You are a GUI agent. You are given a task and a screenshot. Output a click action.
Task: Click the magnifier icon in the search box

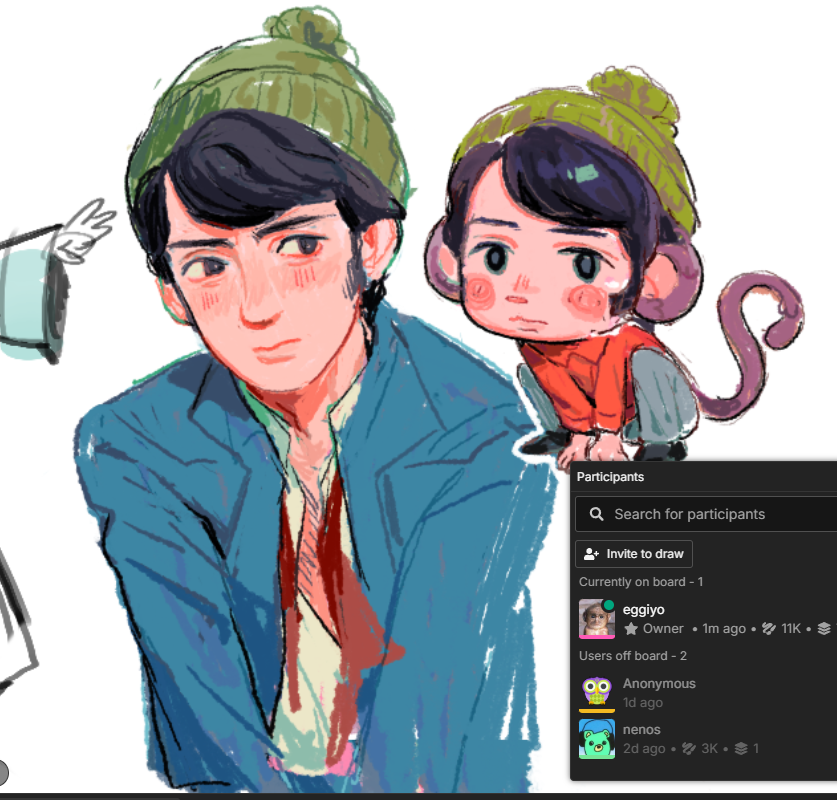click(x=596, y=514)
